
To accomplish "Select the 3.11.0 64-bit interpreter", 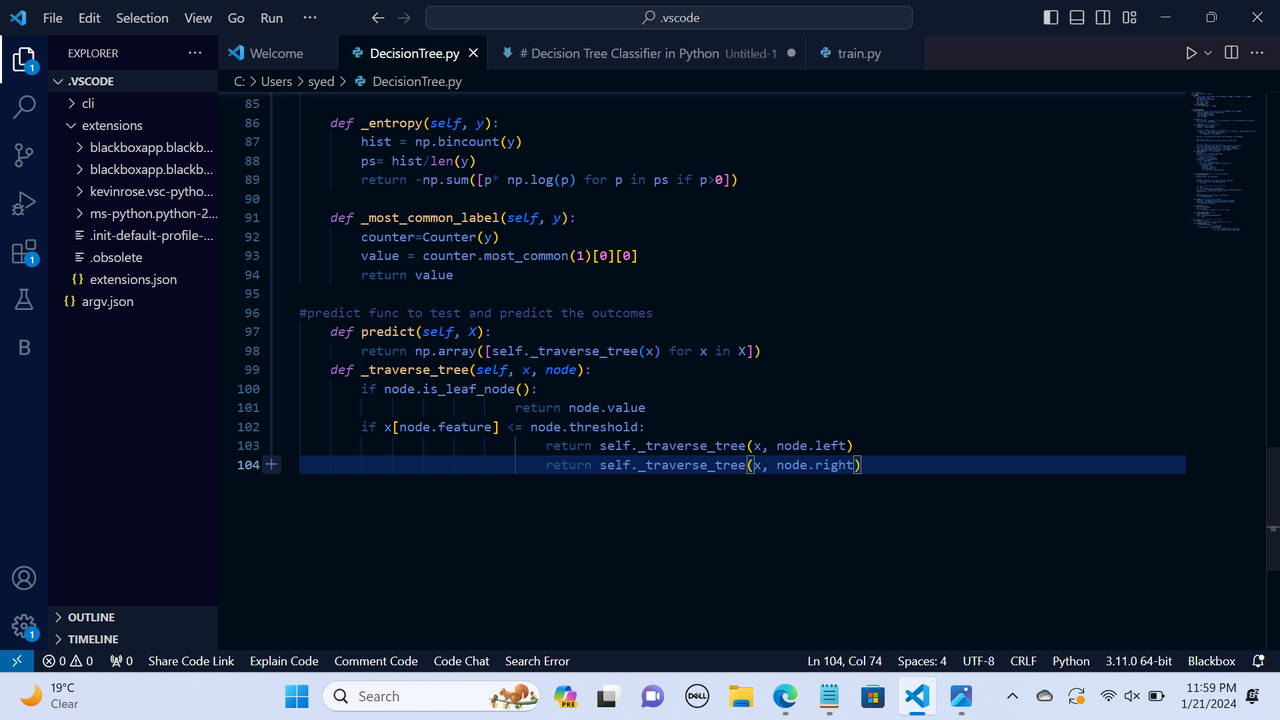I will tap(1139, 661).
